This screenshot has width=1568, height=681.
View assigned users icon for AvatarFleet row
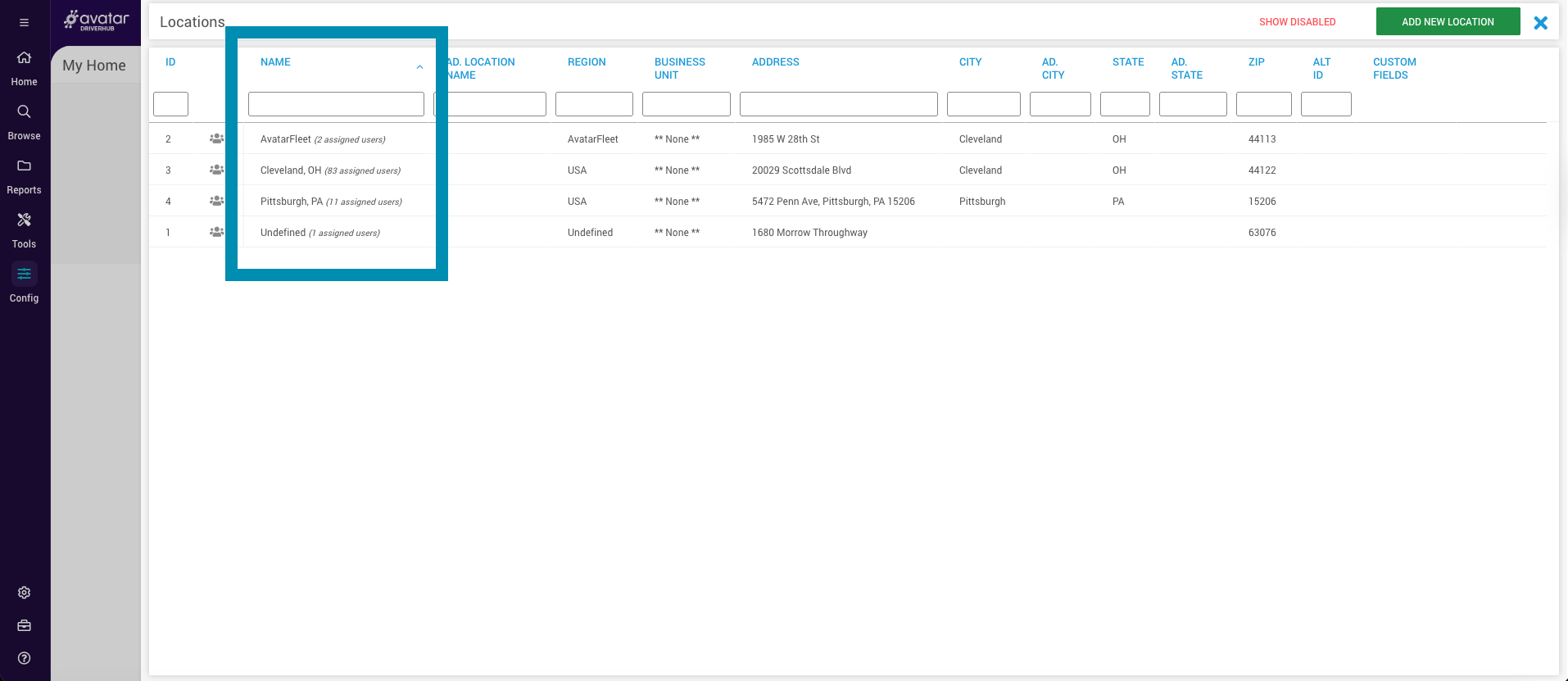216,139
